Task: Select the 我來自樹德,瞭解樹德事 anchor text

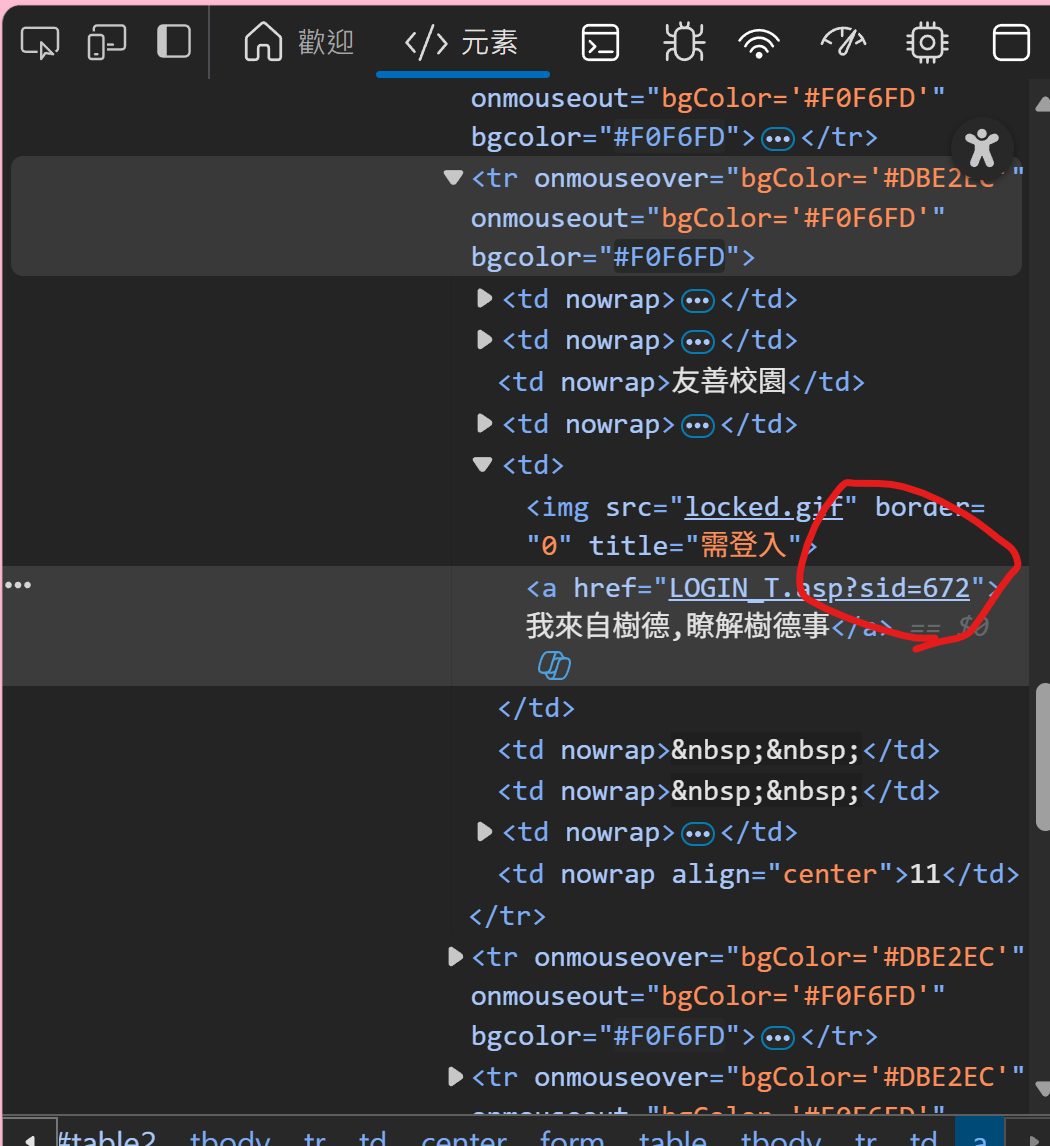Action: point(677,626)
